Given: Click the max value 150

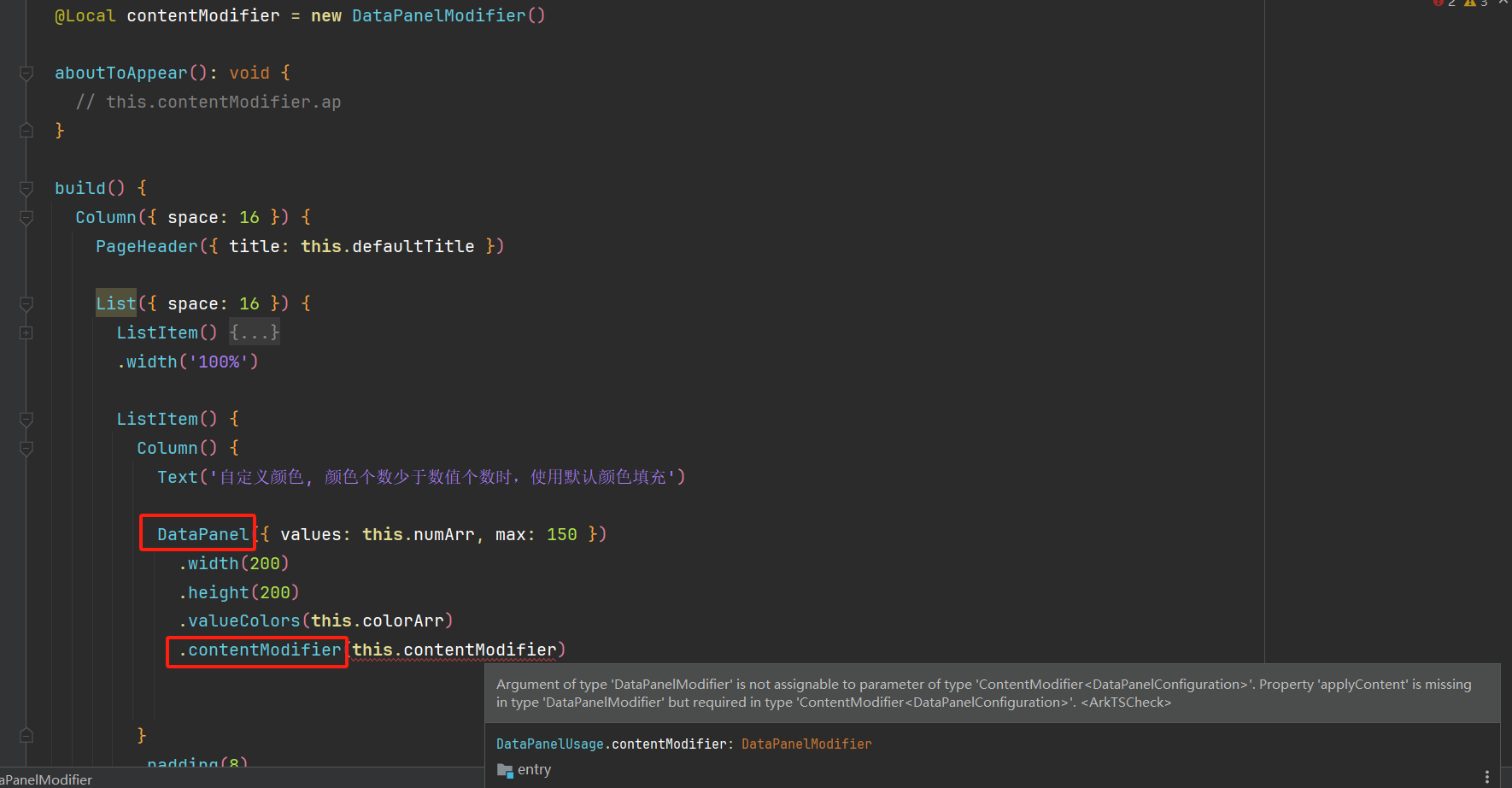Looking at the screenshot, I should point(562,535).
